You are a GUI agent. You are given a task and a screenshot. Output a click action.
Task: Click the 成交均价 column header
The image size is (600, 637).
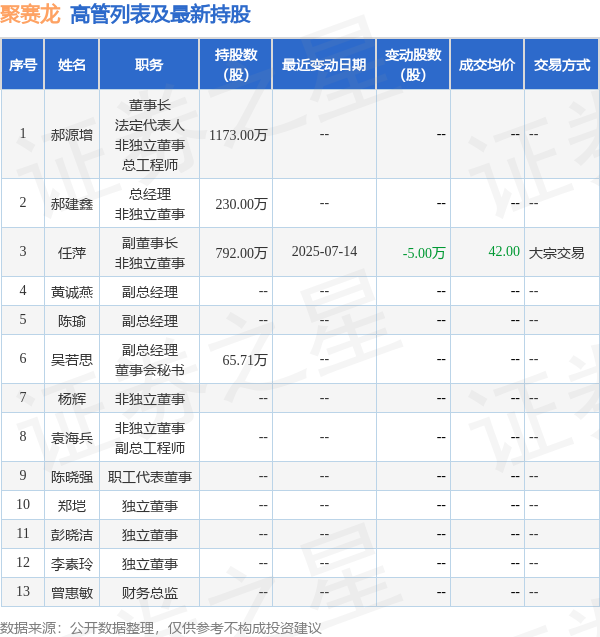coord(487,65)
